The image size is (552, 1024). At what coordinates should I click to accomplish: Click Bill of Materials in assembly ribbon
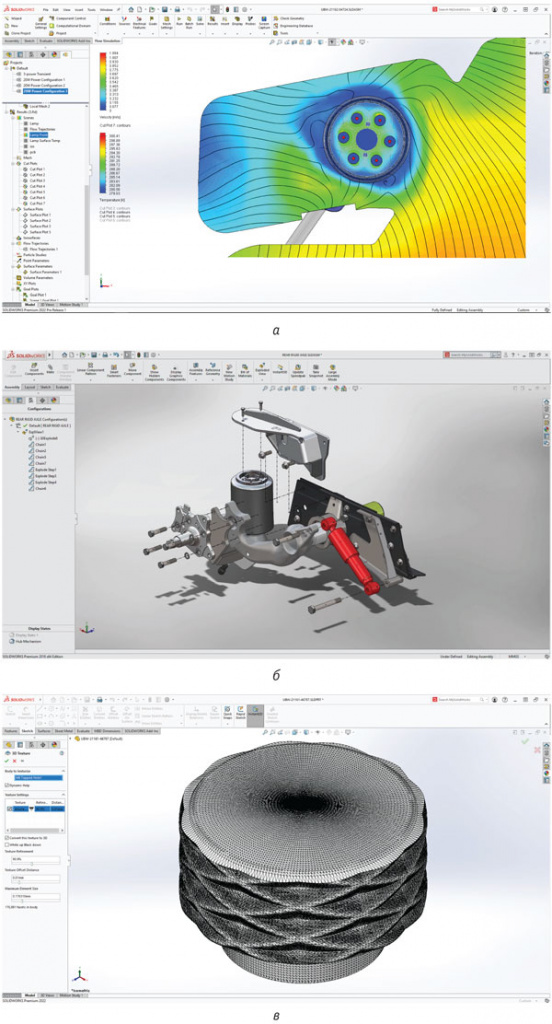(x=244, y=371)
